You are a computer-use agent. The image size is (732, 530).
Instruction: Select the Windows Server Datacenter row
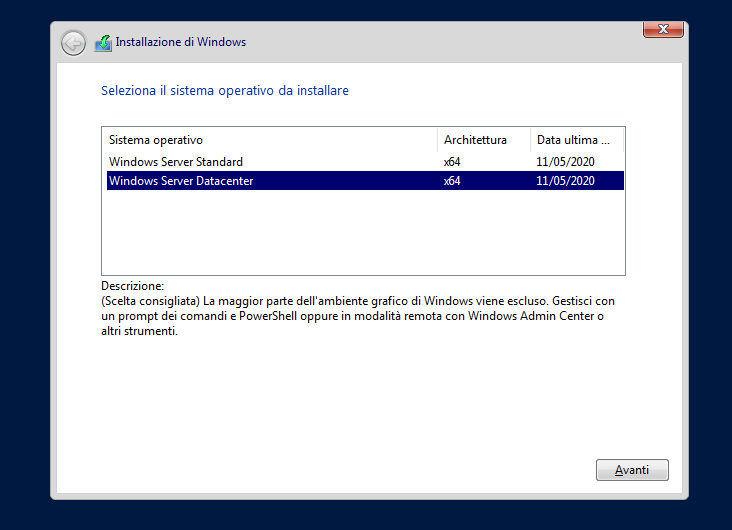366,181
